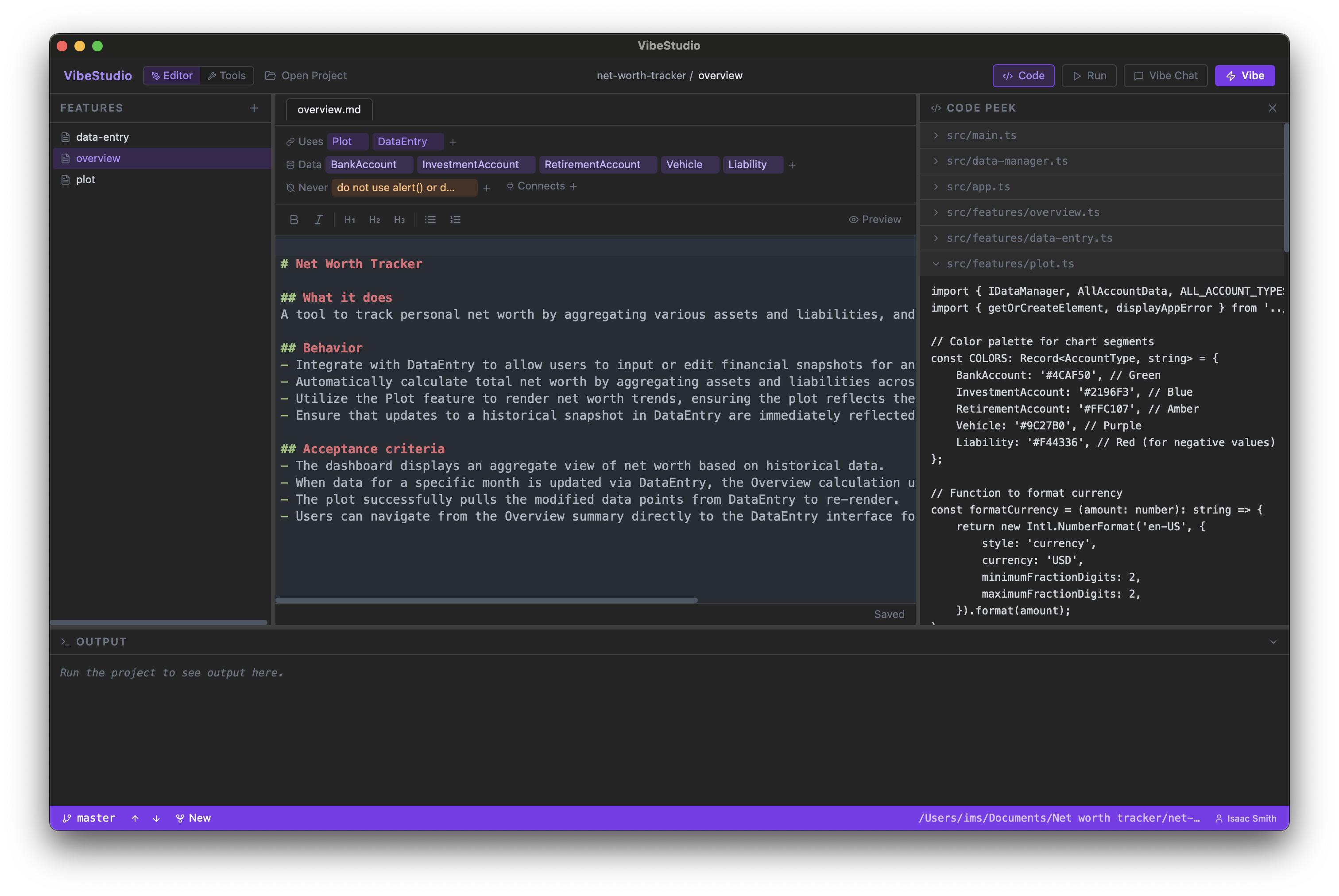Expand src/features/overview.ts section

point(1102,212)
